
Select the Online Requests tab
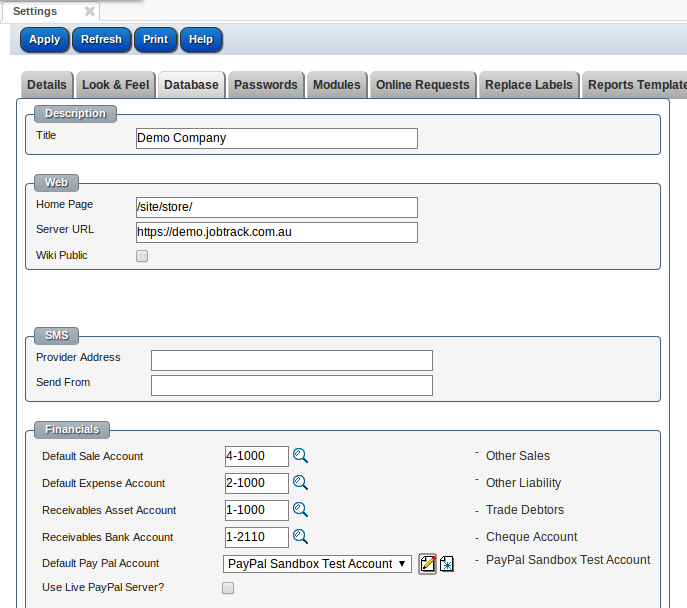point(422,85)
